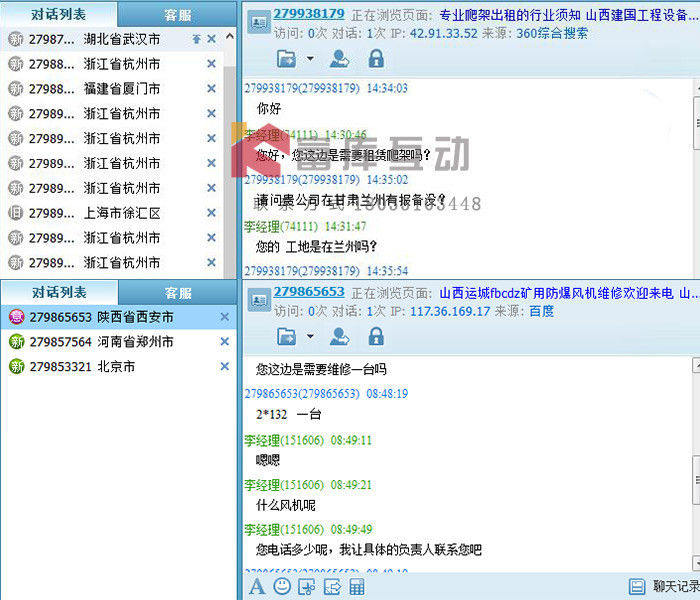Switch to 客服 tab above 陕西省西安市 list
The width and height of the screenshot is (700, 600).
(x=178, y=293)
